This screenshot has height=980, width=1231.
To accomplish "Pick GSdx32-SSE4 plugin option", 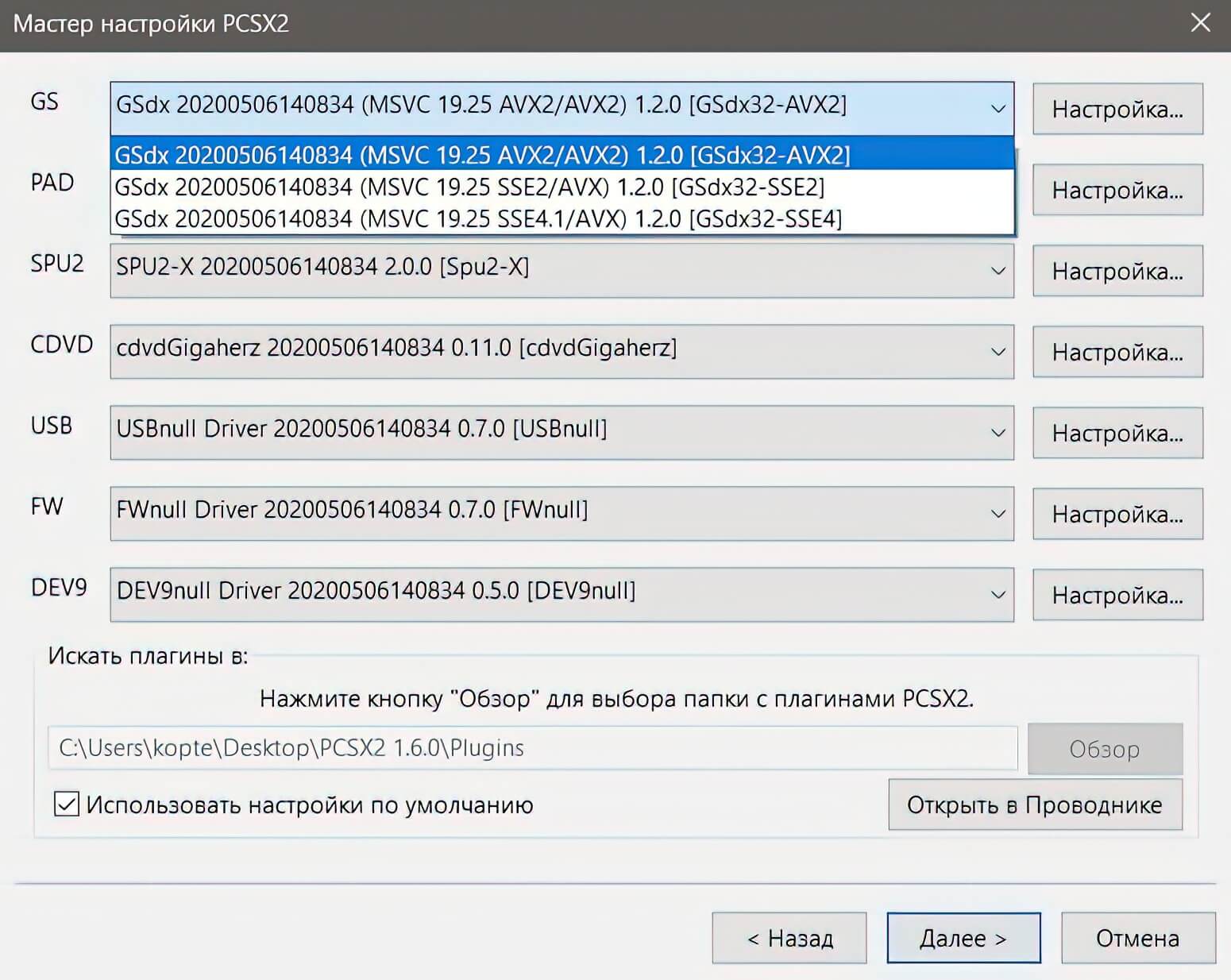I will (x=562, y=218).
